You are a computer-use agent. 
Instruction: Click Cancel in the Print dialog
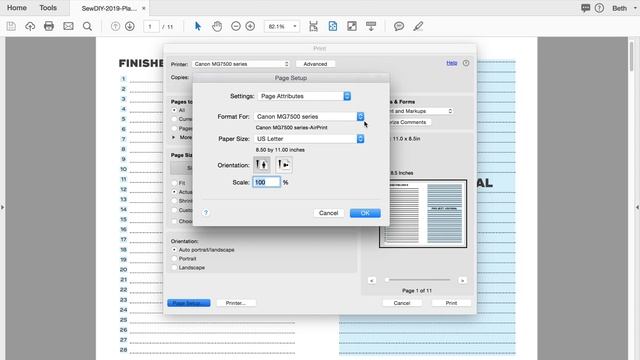coord(402,303)
